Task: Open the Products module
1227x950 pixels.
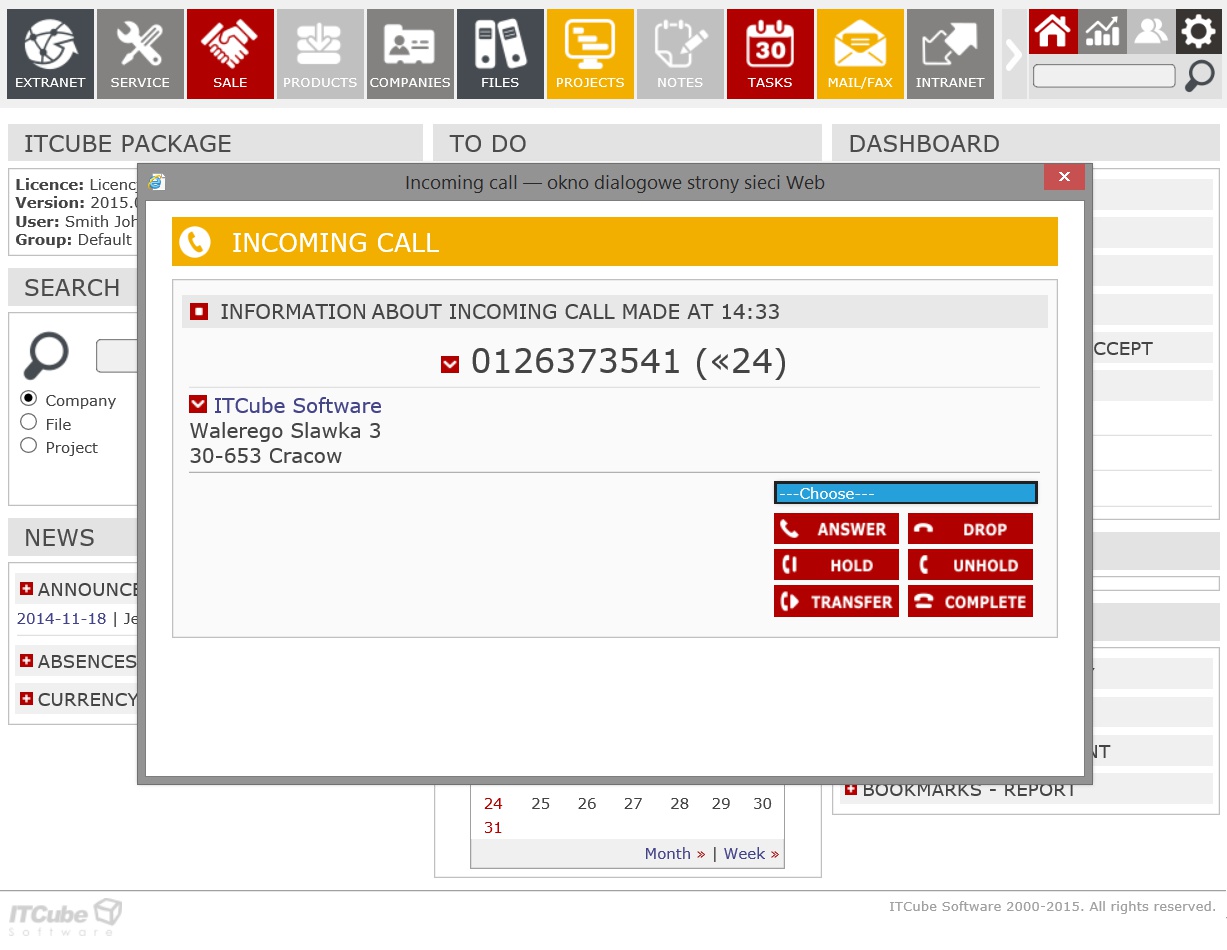Action: click(x=320, y=54)
